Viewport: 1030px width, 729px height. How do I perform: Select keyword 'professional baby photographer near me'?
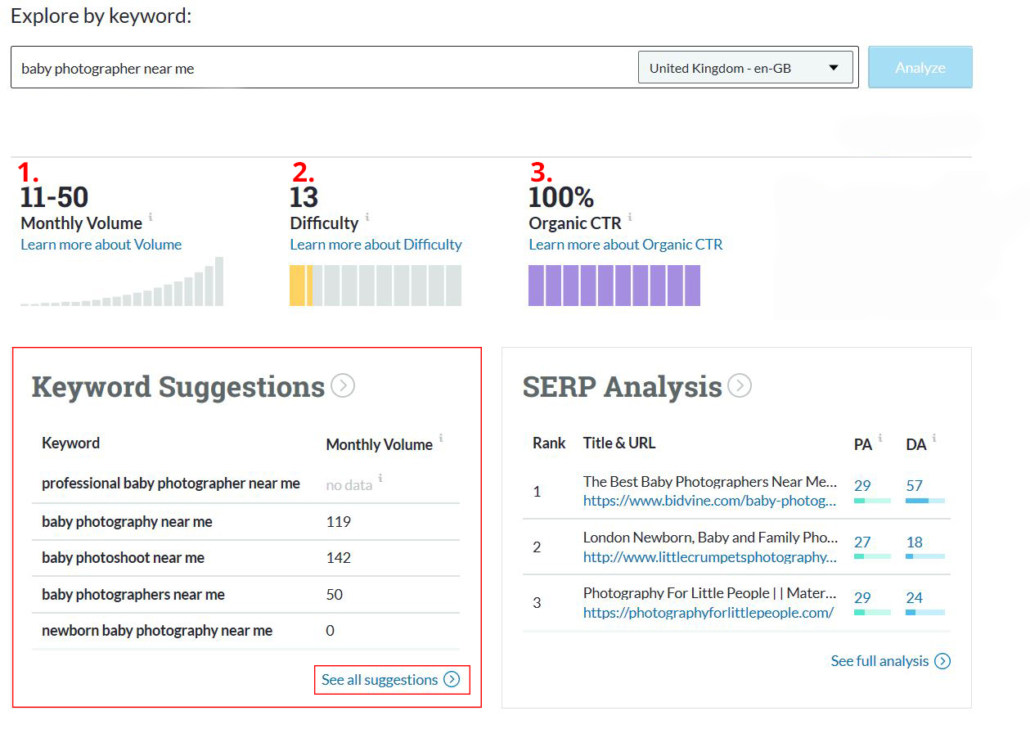click(171, 483)
